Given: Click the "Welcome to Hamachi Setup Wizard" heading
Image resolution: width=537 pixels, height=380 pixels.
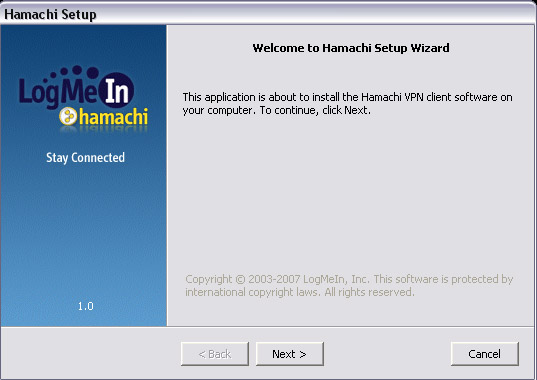Looking at the screenshot, I should tap(351, 48).
